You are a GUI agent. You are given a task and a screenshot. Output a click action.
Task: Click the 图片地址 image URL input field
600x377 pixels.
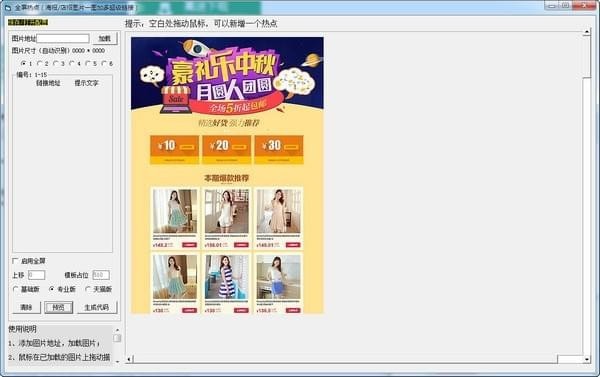pos(63,38)
